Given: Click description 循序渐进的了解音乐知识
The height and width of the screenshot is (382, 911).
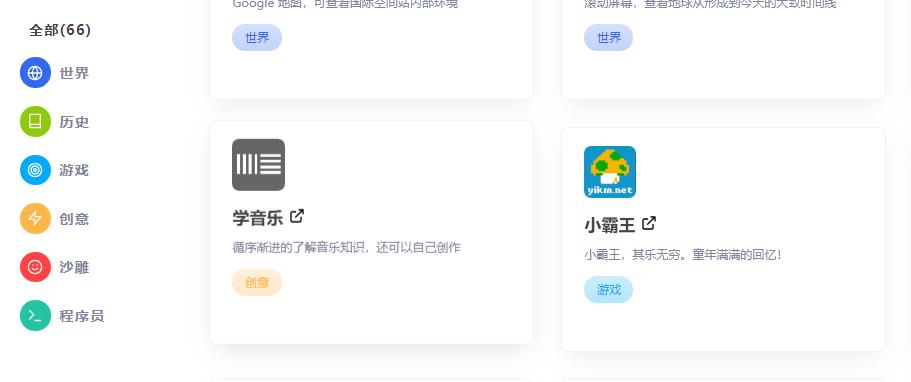Looking at the screenshot, I should pyautogui.click(x=346, y=248).
